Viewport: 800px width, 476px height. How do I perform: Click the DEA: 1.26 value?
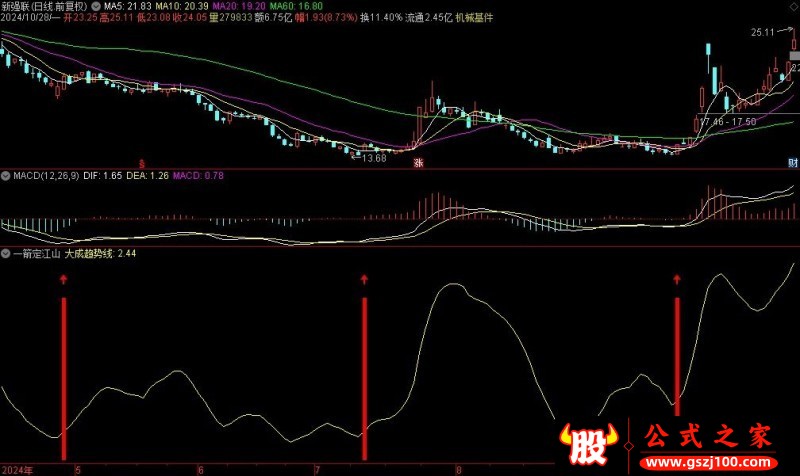click(147, 176)
